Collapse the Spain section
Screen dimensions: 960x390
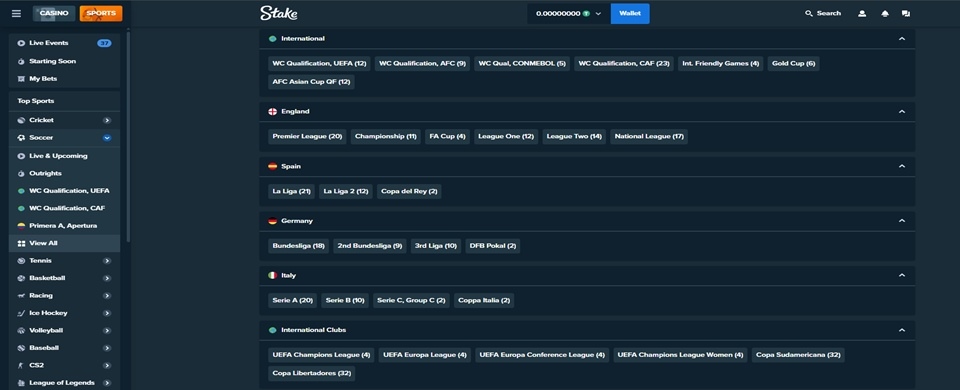pos(902,166)
